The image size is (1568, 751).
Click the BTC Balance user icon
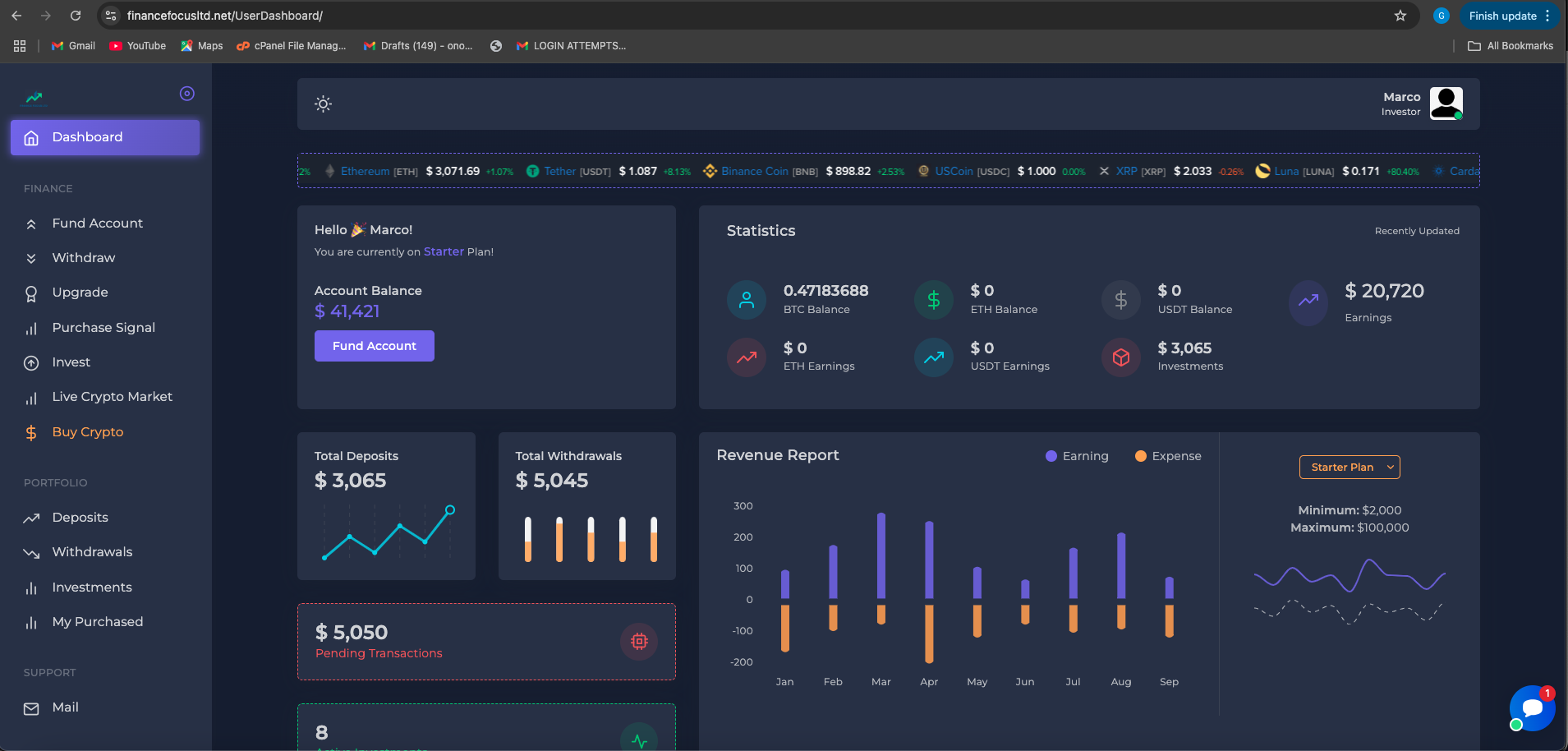(x=746, y=300)
